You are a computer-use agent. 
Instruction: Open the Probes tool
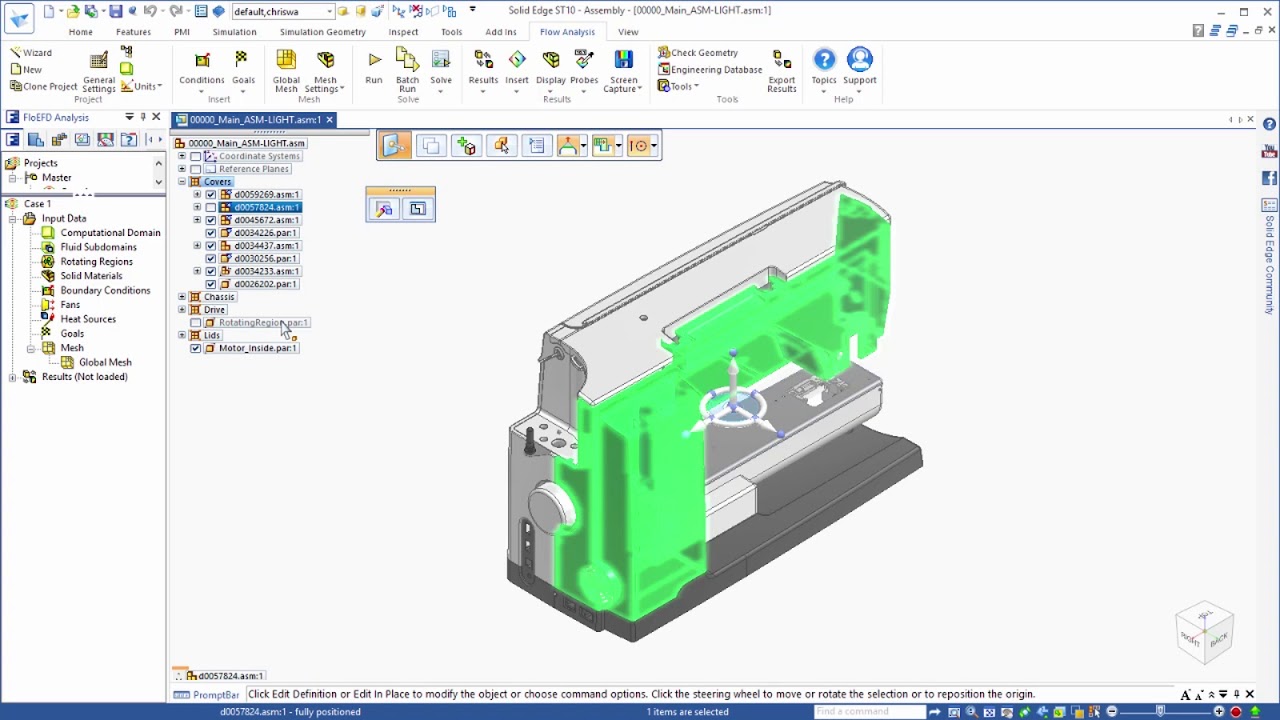(x=584, y=70)
